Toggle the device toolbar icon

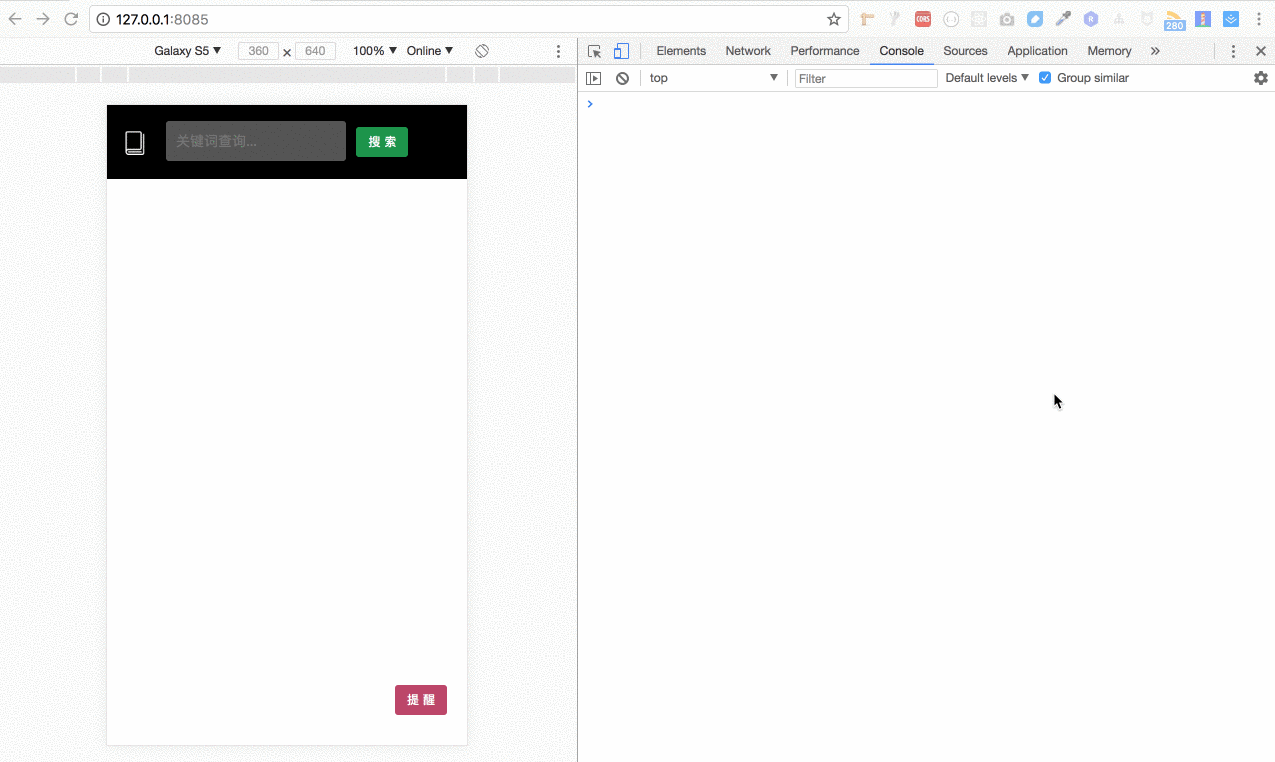pyautogui.click(x=621, y=51)
